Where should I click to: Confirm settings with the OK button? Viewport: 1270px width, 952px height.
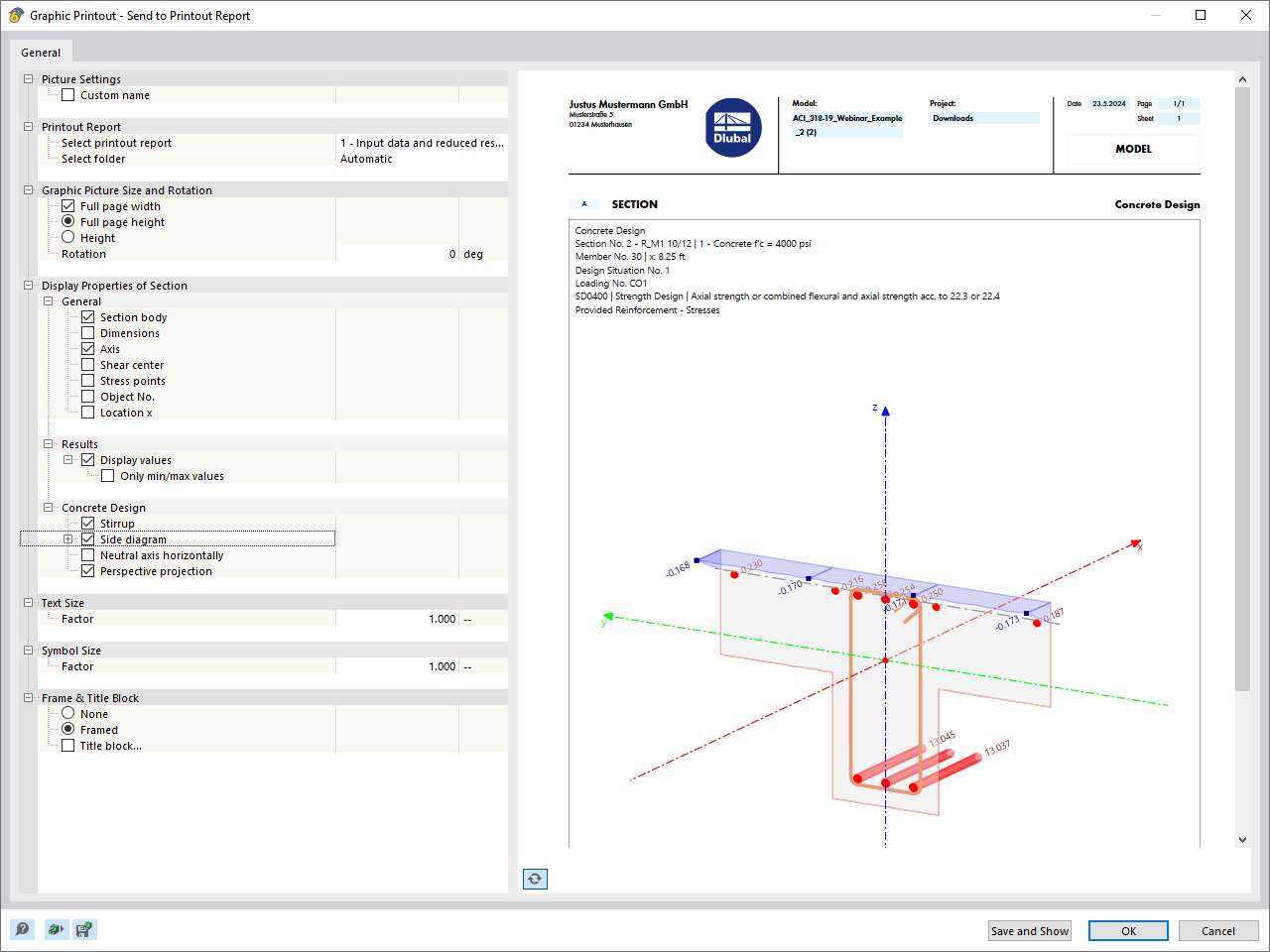pos(1128,930)
